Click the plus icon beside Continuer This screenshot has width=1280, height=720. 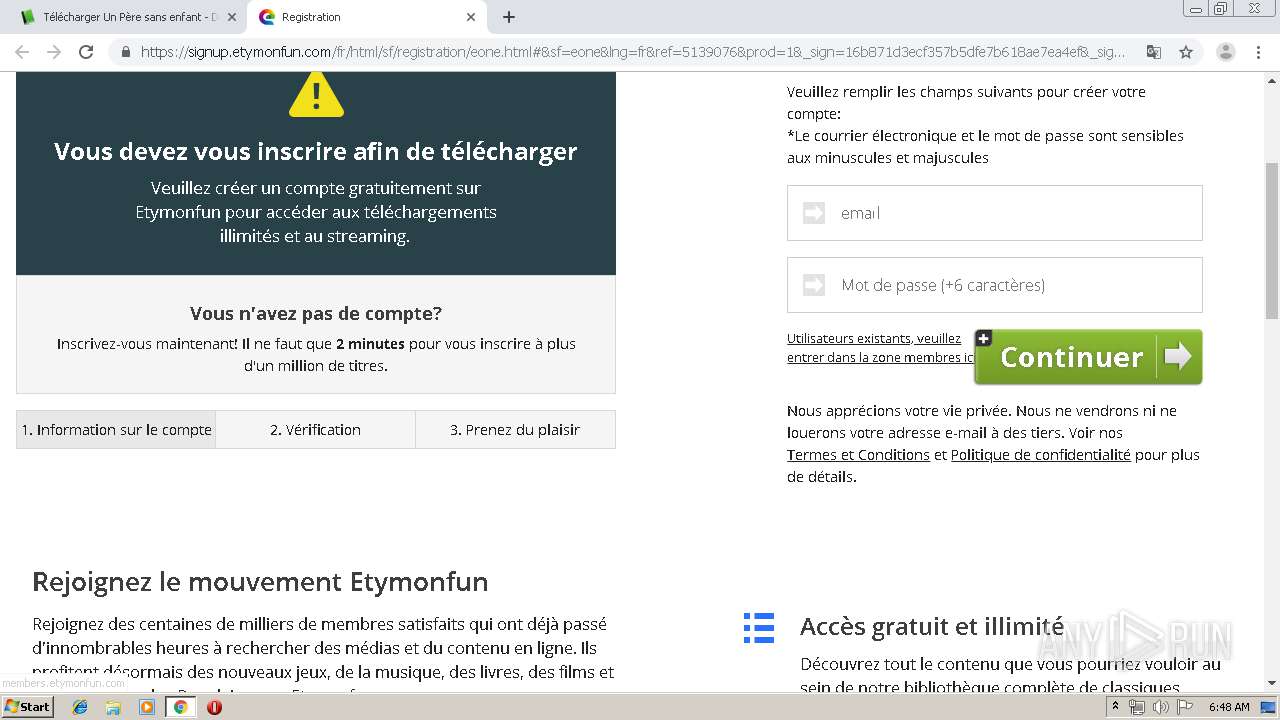click(x=984, y=338)
